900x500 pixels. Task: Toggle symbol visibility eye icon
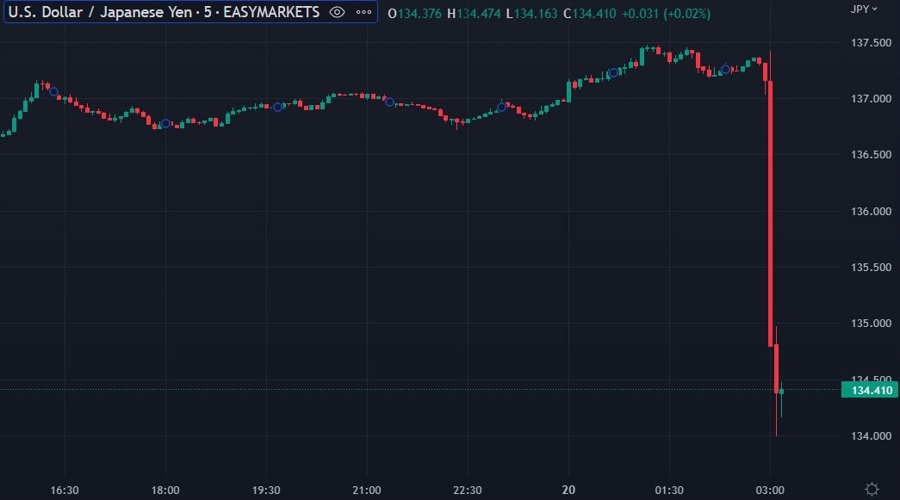(337, 12)
